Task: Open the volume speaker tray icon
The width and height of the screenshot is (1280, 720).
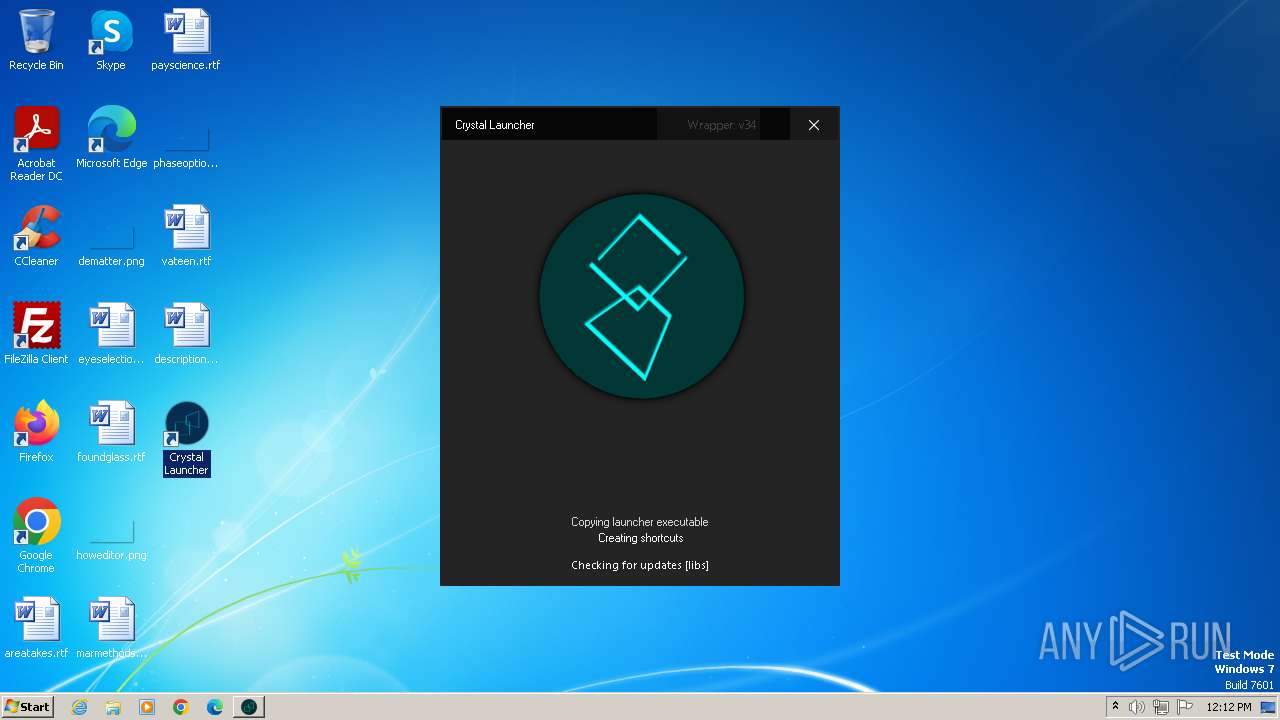Action: [x=1137, y=707]
